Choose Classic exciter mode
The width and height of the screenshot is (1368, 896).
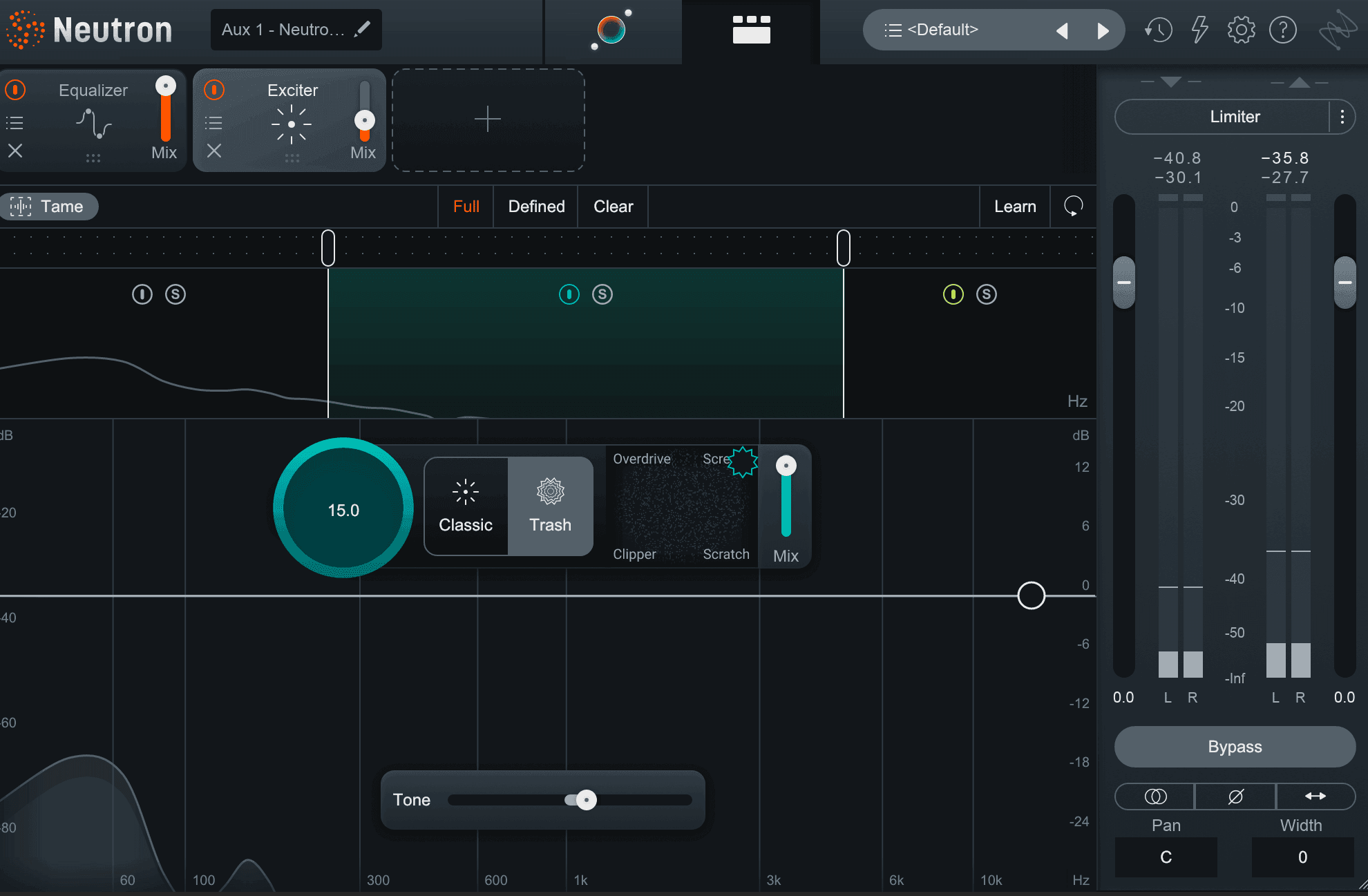pyautogui.click(x=466, y=506)
